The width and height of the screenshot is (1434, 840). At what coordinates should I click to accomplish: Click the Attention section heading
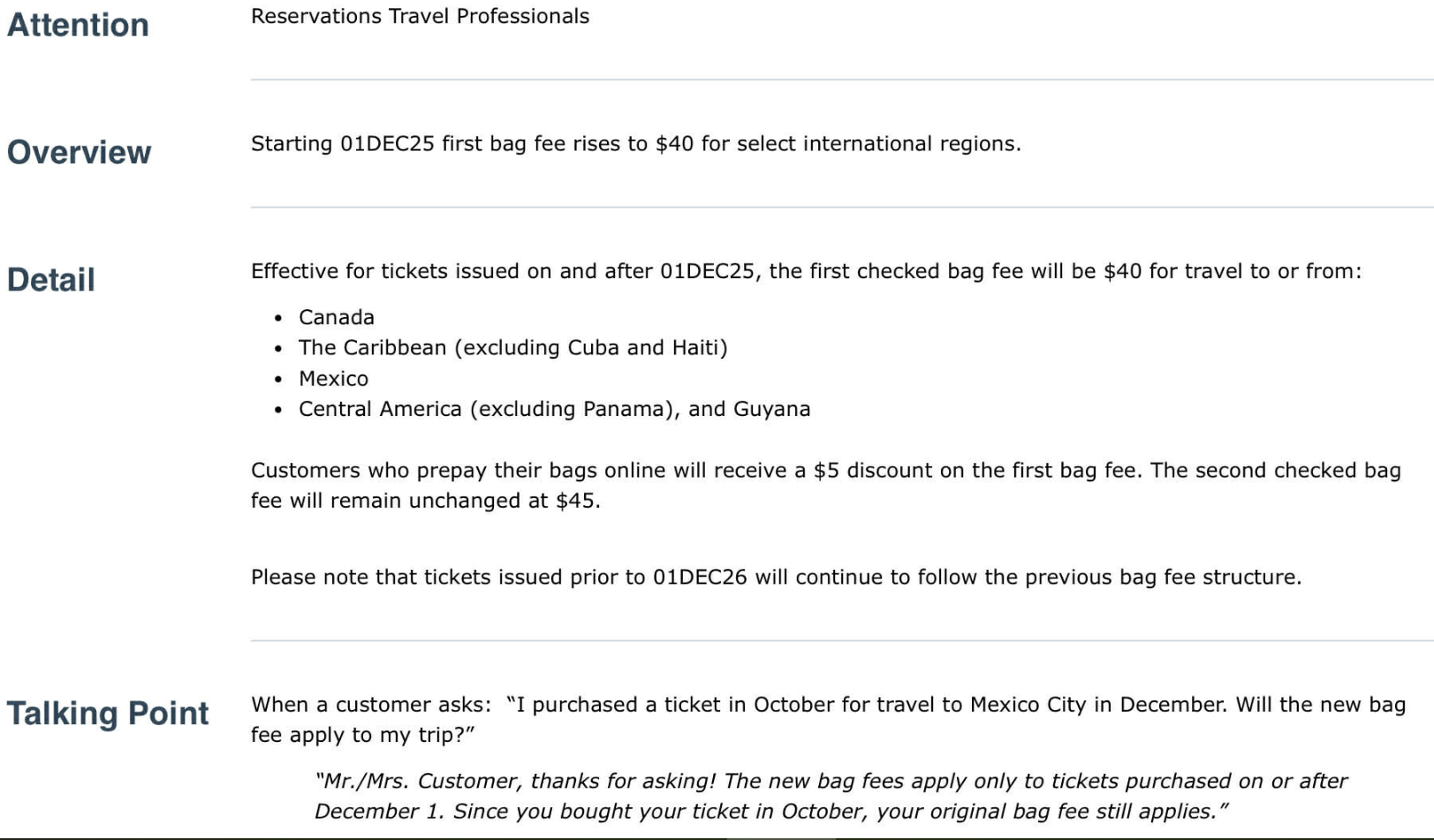[x=78, y=25]
